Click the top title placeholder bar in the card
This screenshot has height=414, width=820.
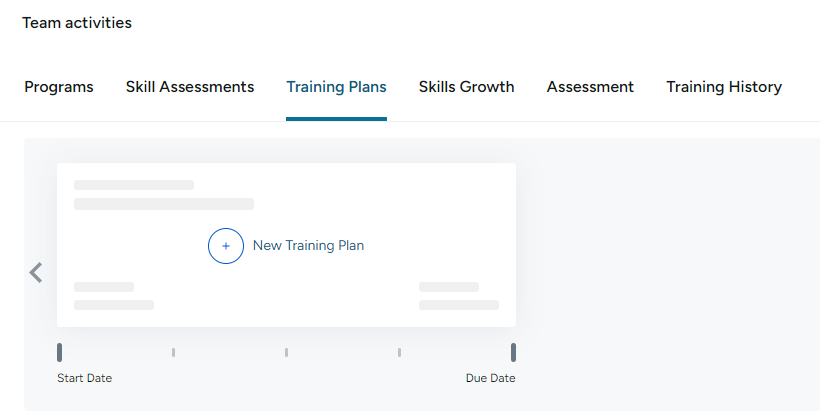[x=134, y=185]
